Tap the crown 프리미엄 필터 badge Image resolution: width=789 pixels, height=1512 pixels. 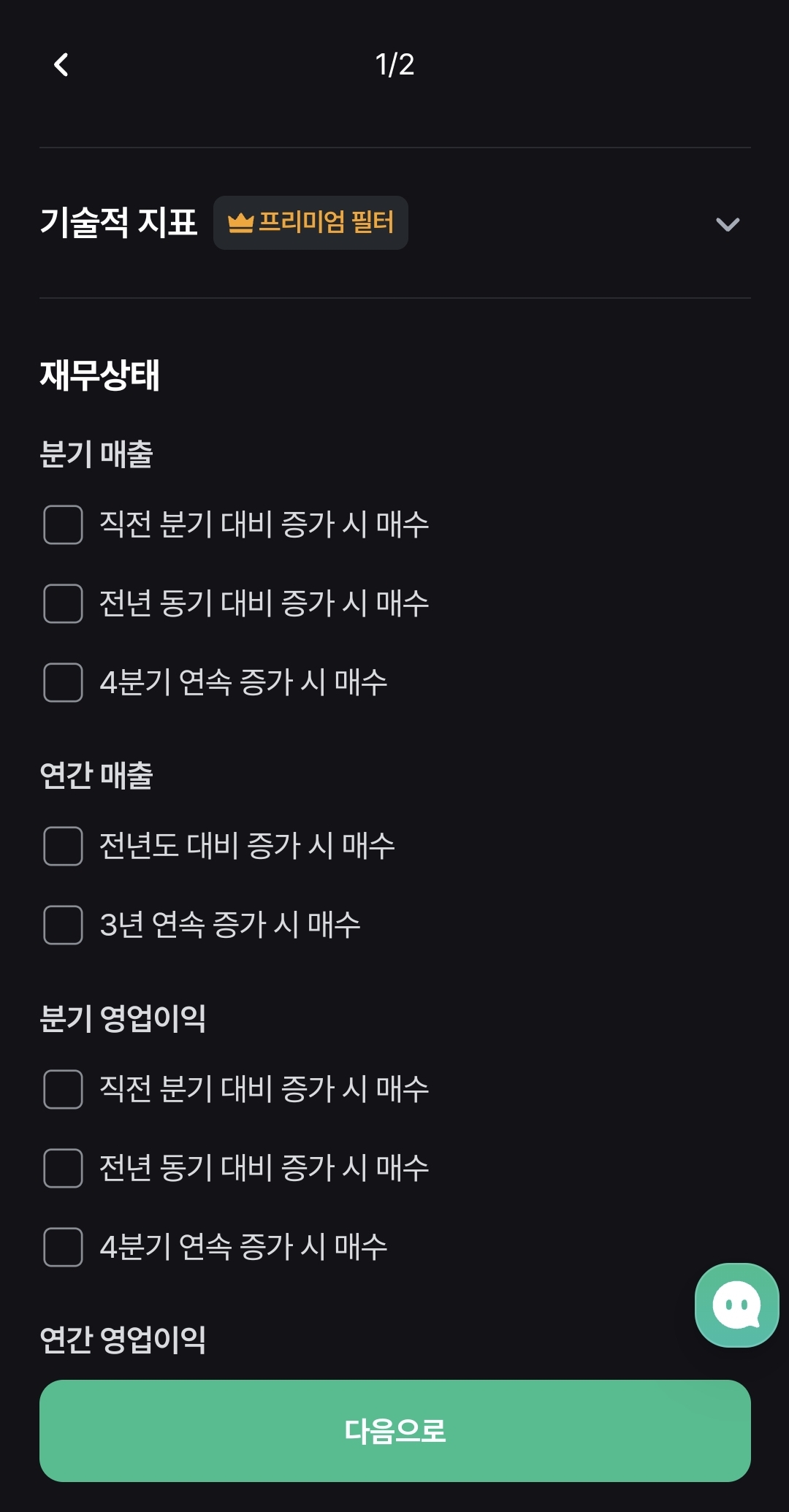310,222
